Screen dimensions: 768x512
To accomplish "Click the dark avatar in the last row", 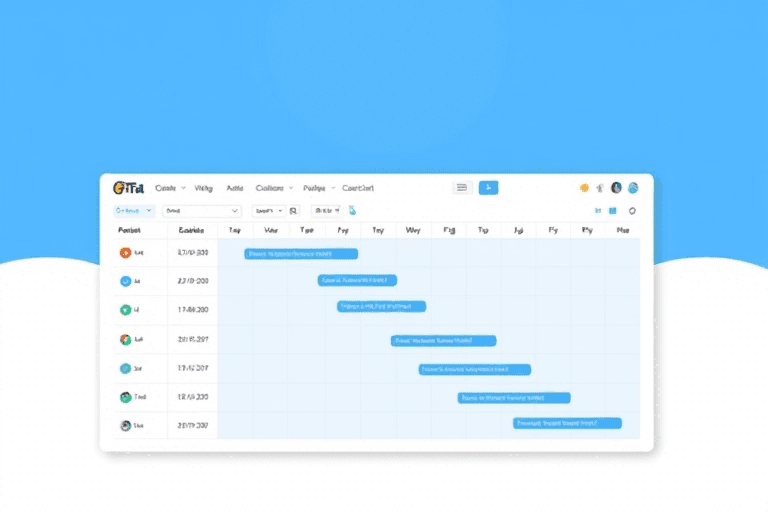I will point(125,425).
